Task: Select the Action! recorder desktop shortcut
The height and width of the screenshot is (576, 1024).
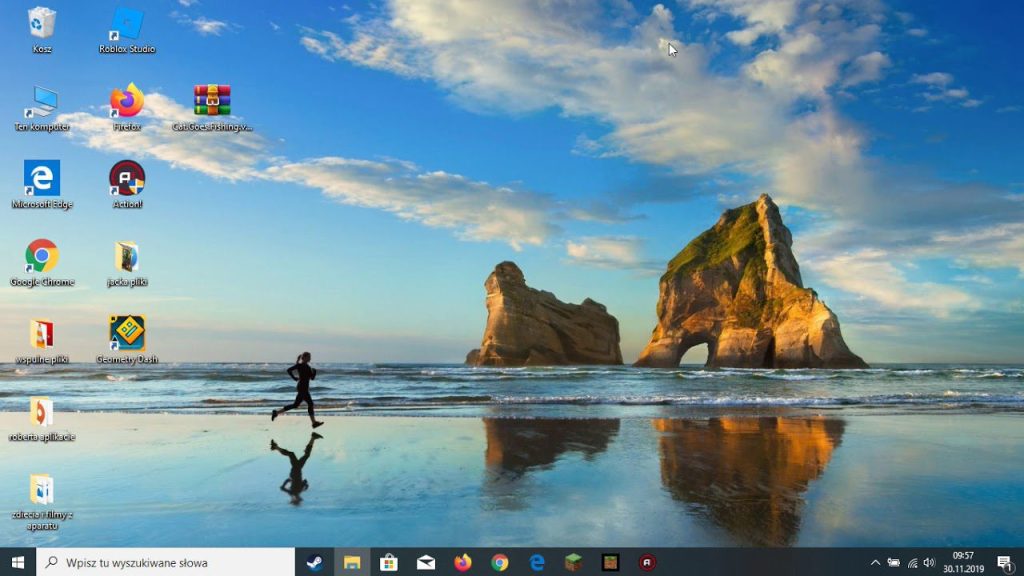Action: 127,178
